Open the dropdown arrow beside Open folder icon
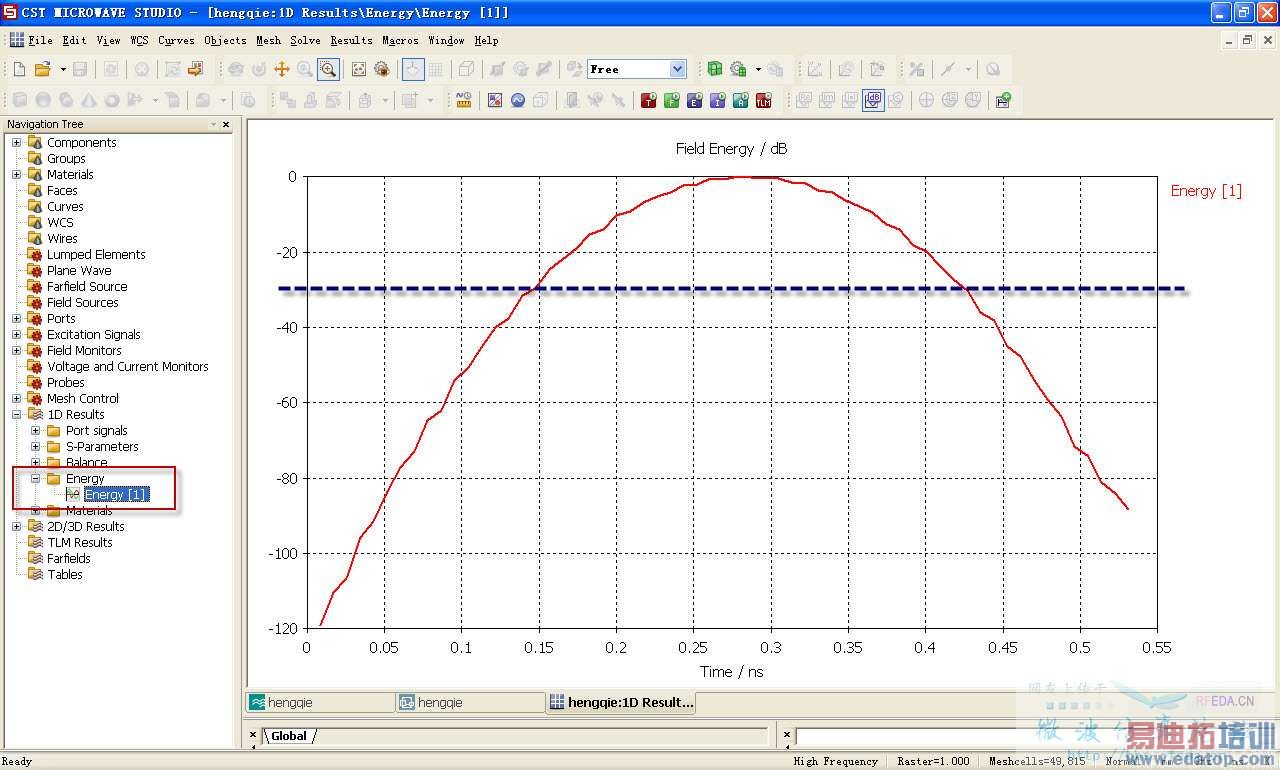 [63, 69]
